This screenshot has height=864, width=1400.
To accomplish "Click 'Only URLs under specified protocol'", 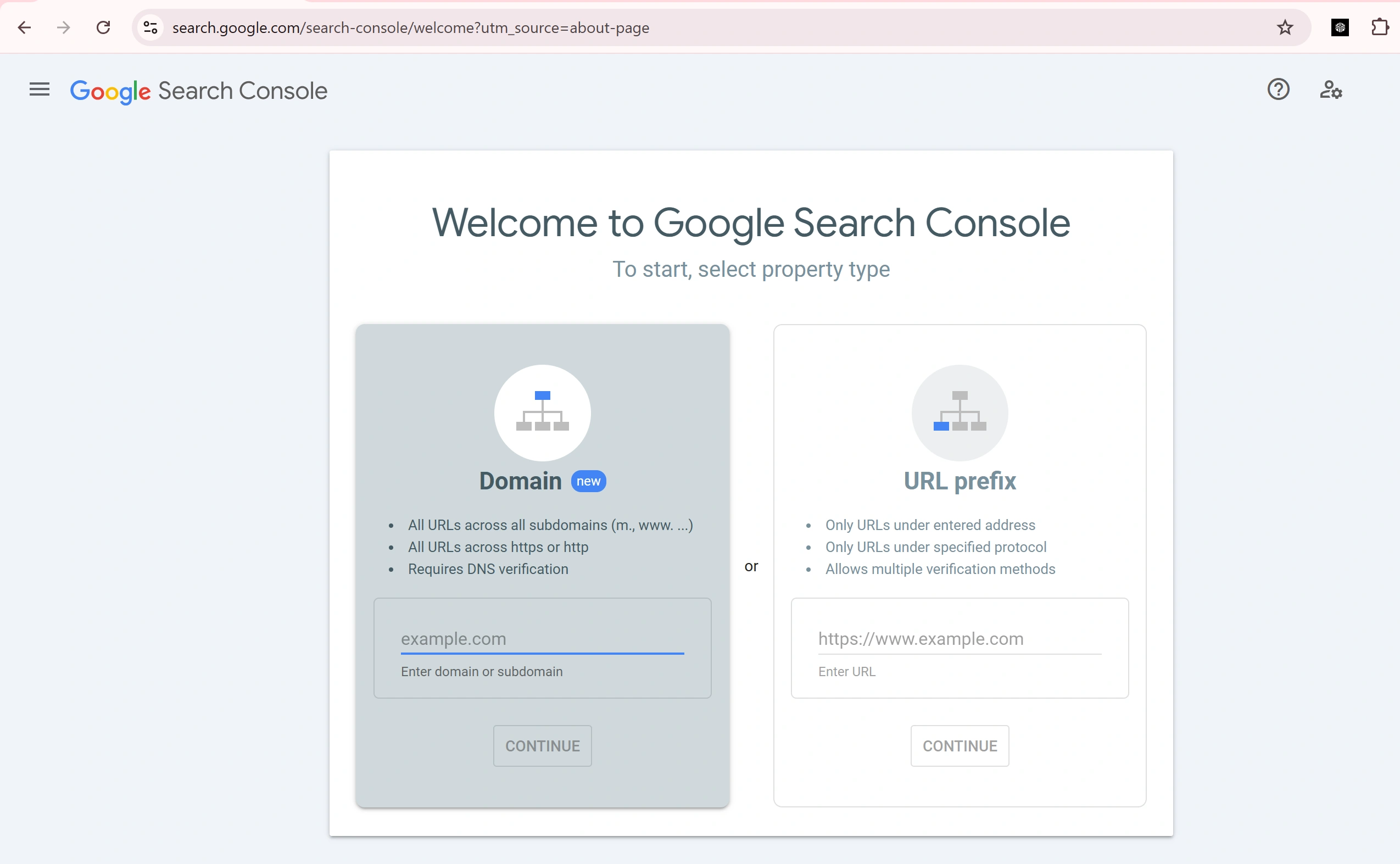I will point(935,547).
